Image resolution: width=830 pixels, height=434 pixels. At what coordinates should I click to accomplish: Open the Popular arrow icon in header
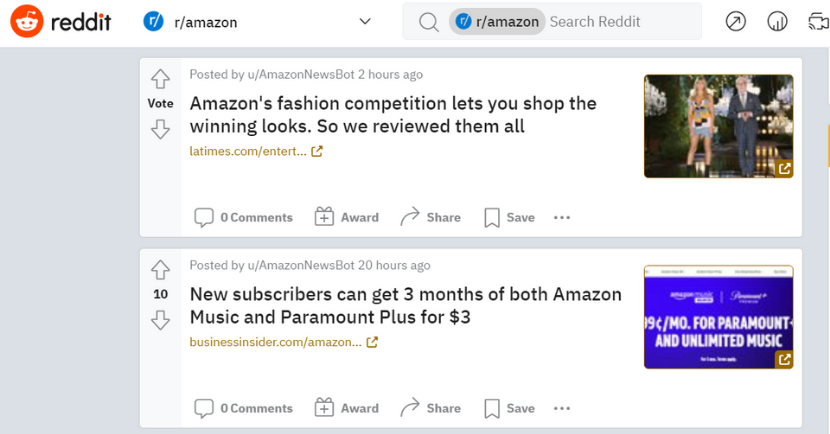coord(735,22)
